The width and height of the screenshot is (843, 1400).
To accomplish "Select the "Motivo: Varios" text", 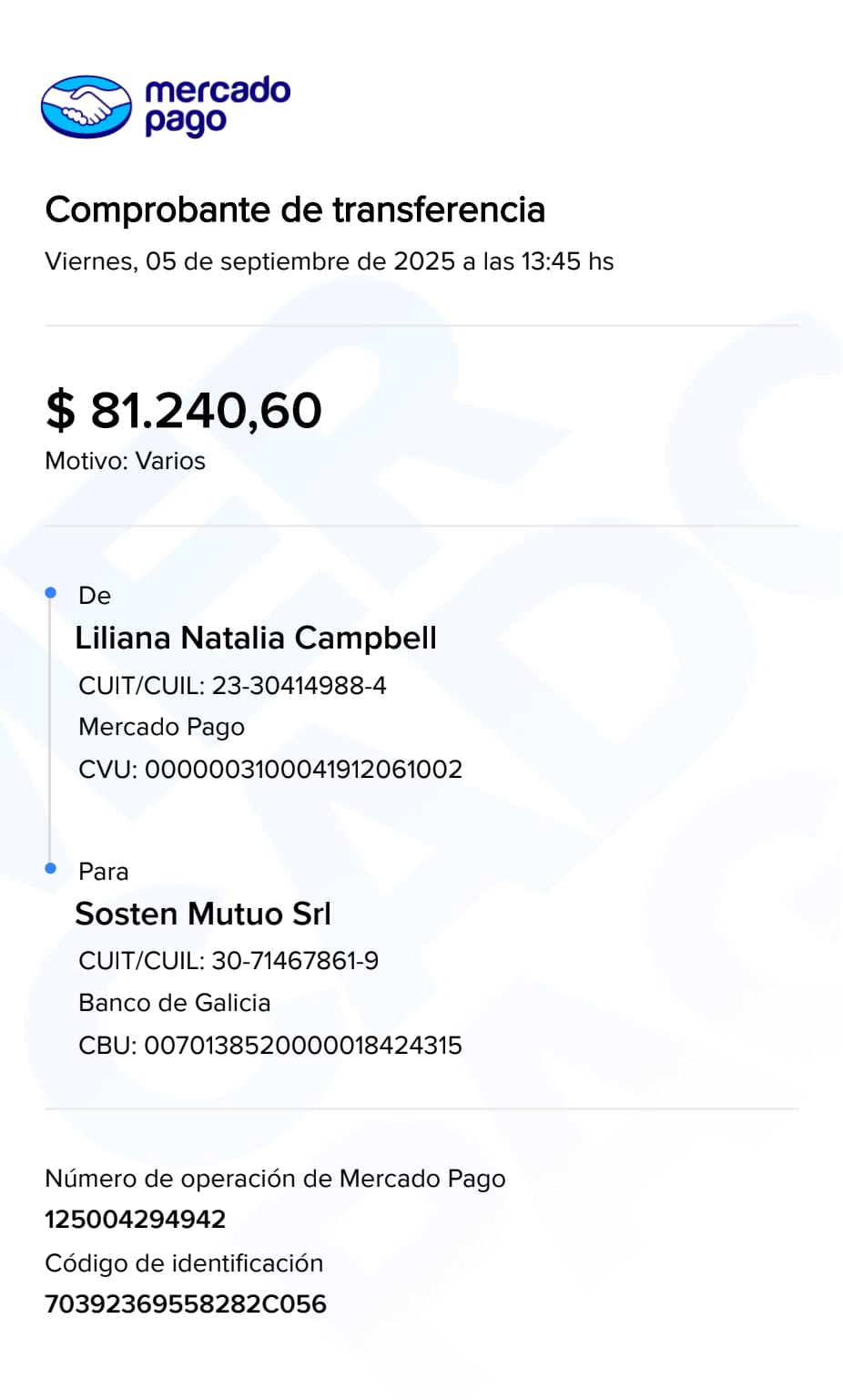I will 125,461.
